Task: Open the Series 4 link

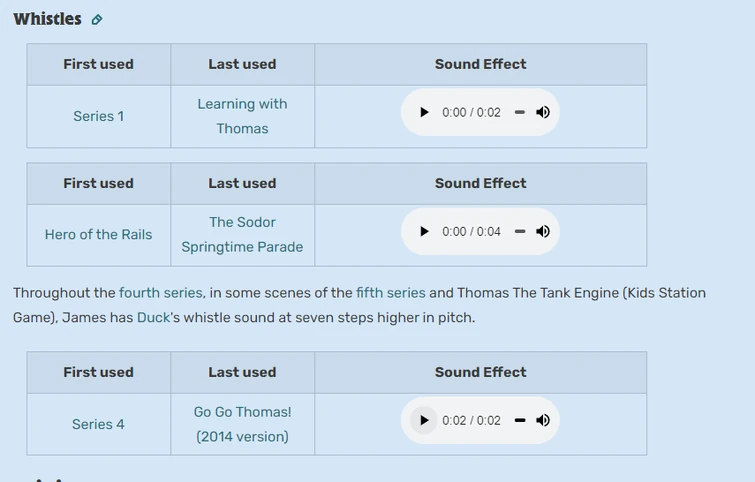Action: click(99, 424)
